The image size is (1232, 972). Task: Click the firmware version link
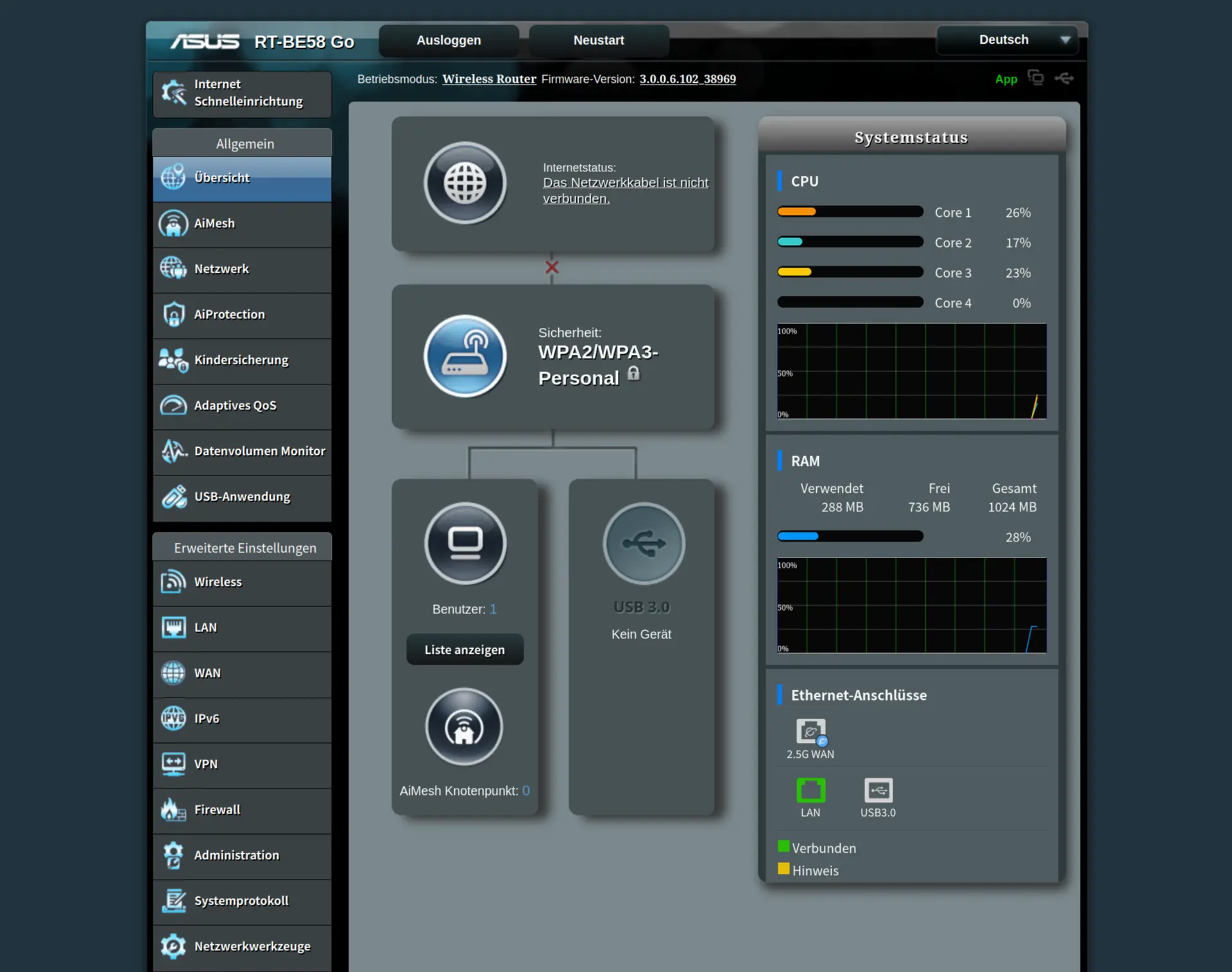(687, 79)
